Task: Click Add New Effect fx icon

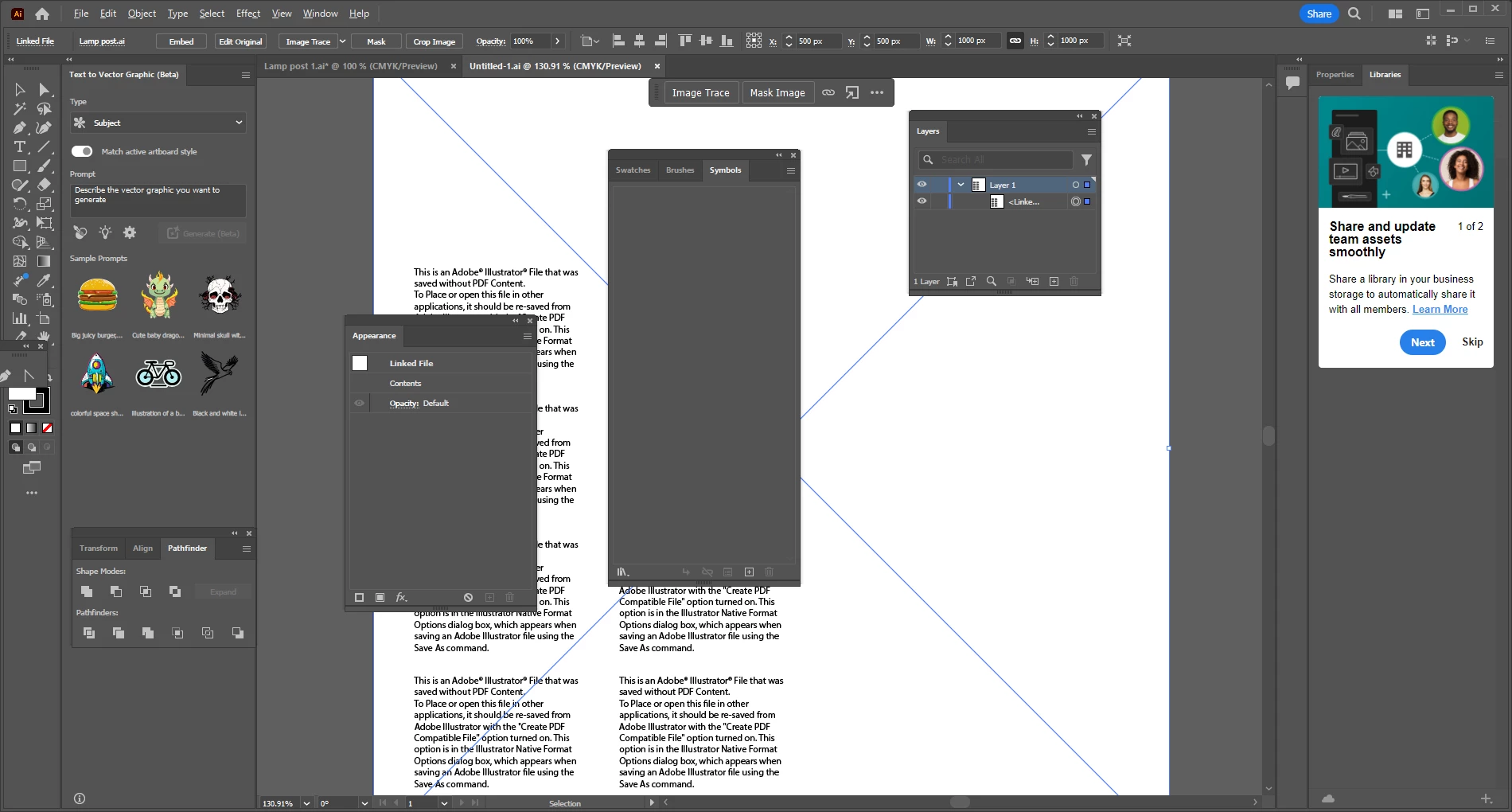Action: click(401, 597)
